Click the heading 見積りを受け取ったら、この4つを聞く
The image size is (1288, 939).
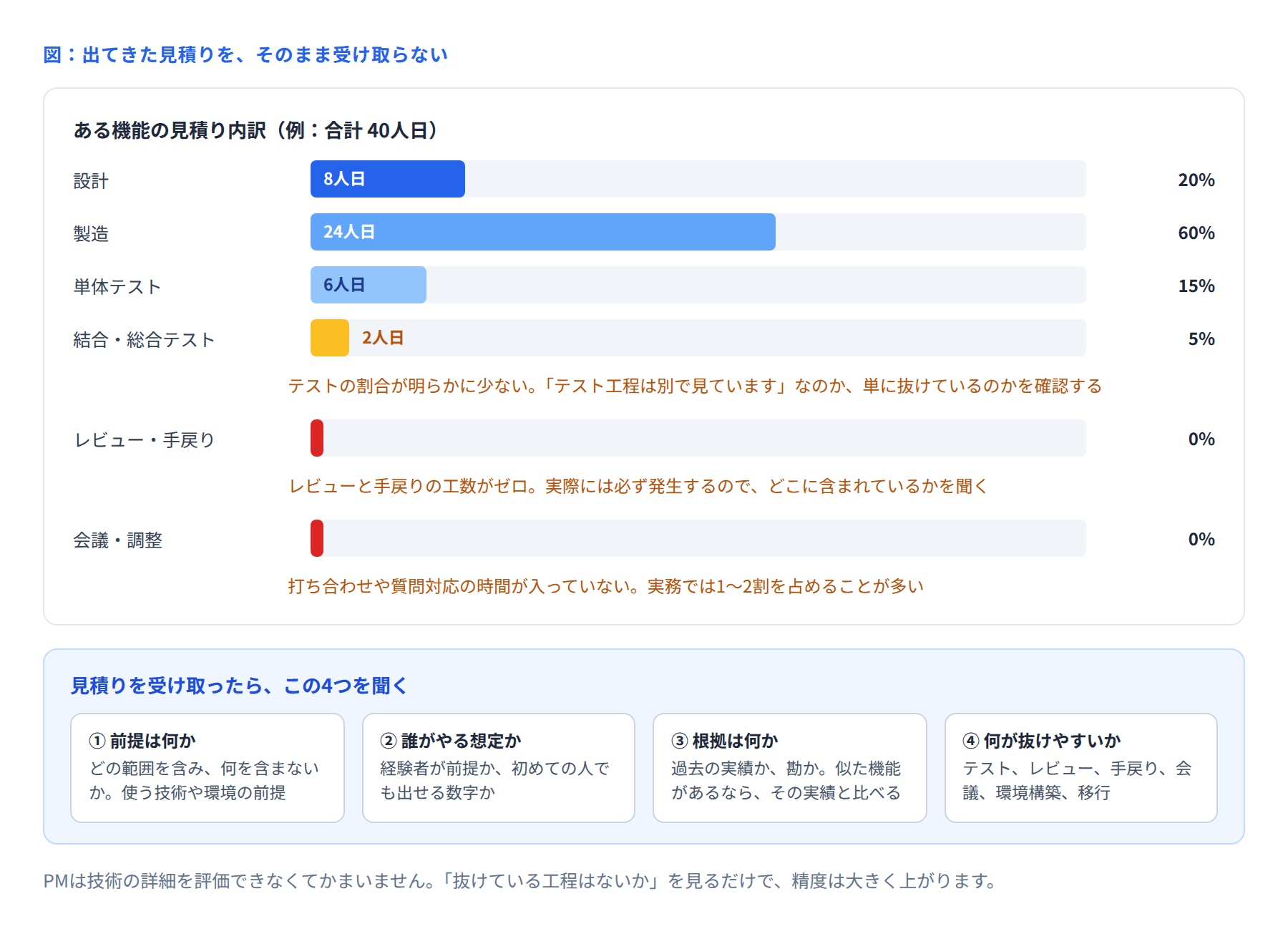pyautogui.click(x=239, y=686)
